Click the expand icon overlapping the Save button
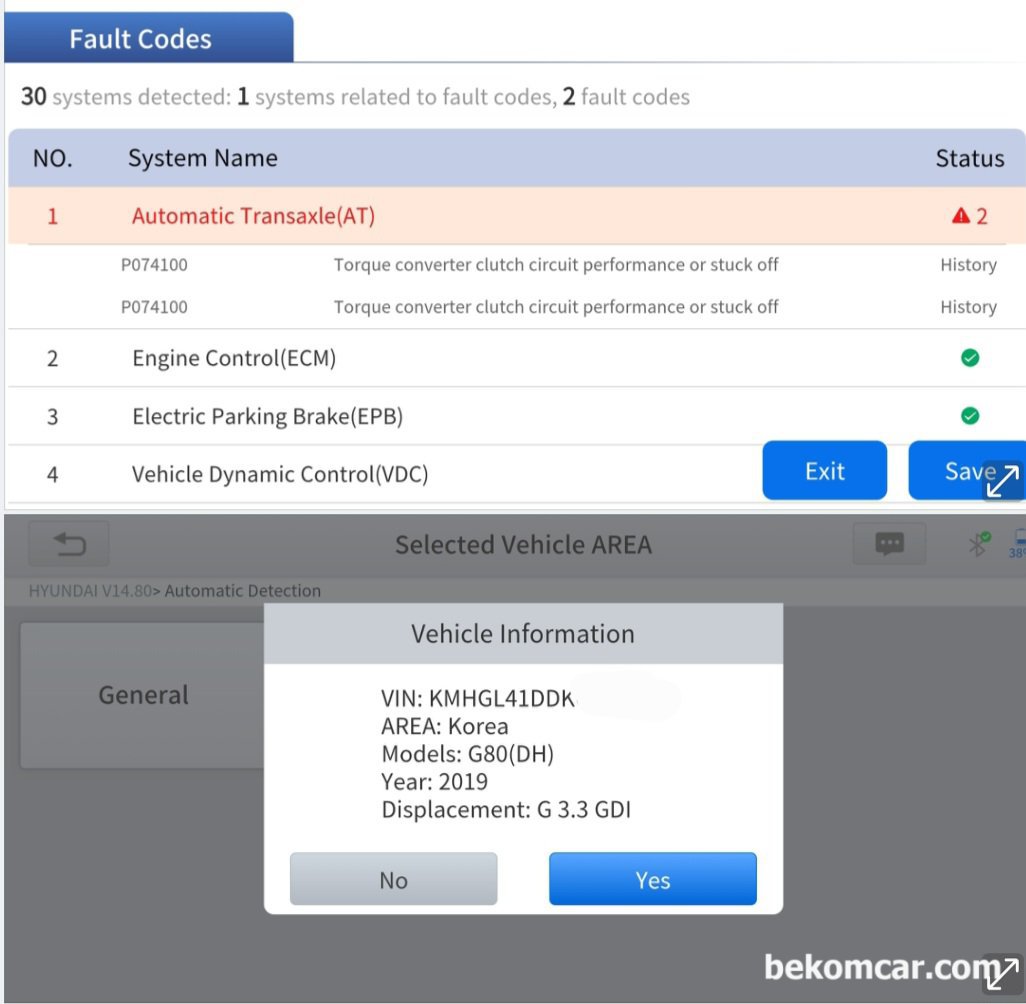The height and width of the screenshot is (1004, 1026). pyautogui.click(x=1002, y=480)
